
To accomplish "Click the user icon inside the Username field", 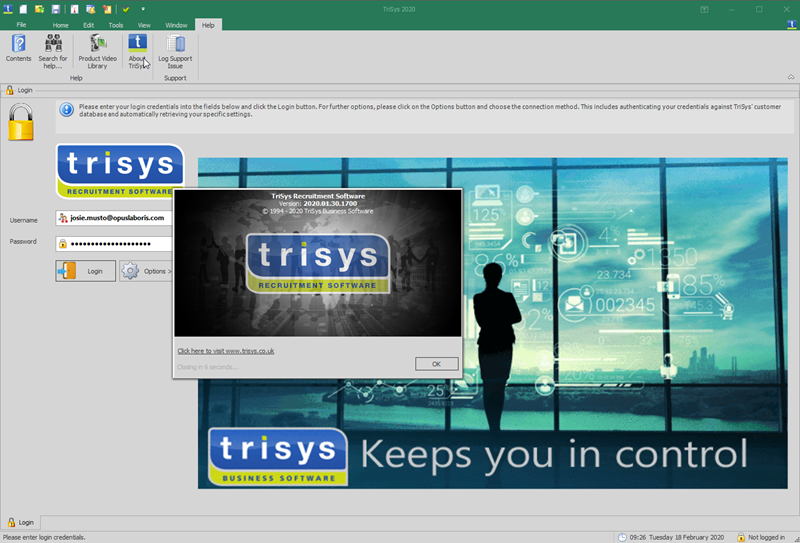I will pyautogui.click(x=63, y=218).
